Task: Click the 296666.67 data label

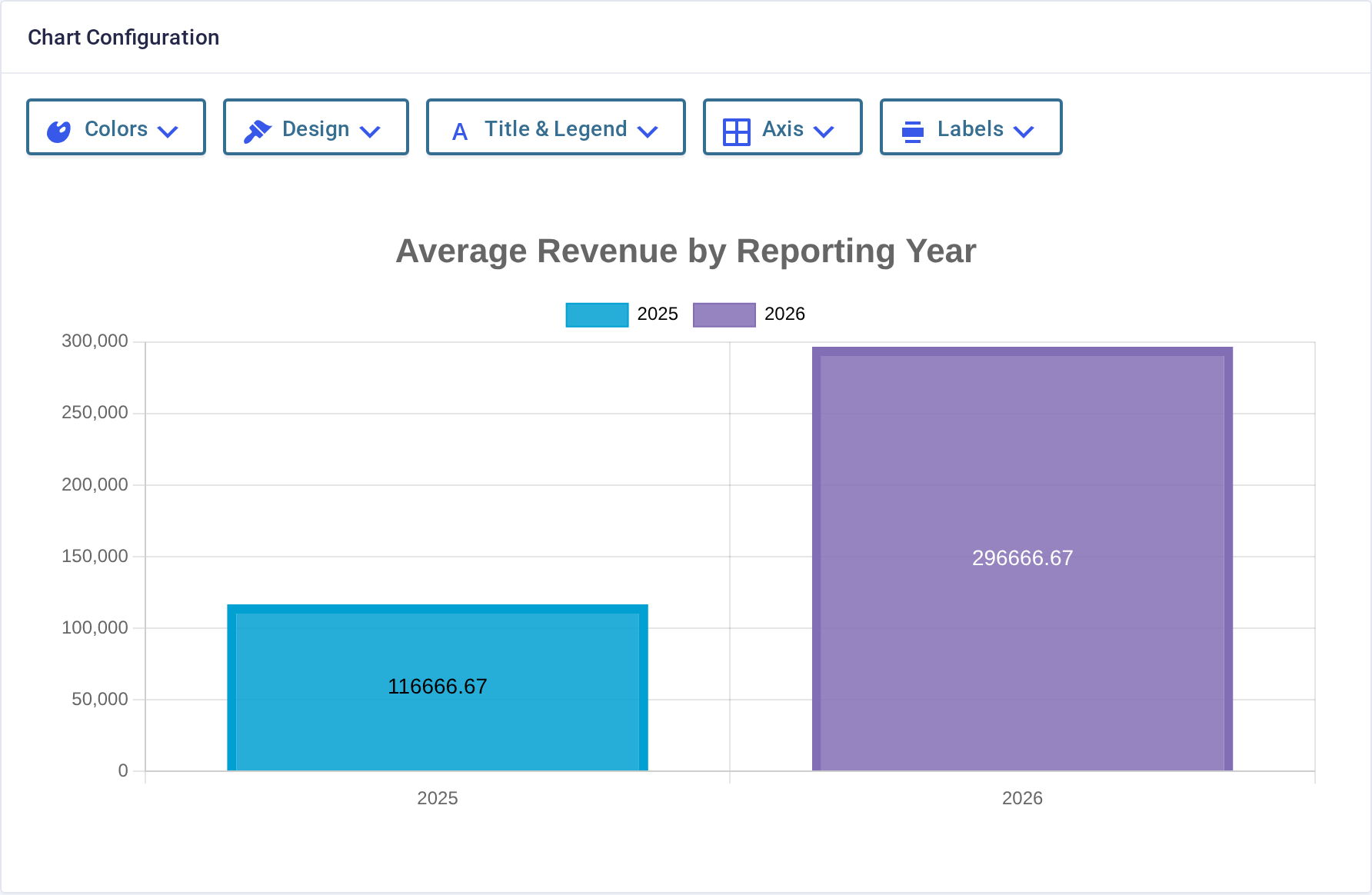Action: (x=1022, y=558)
